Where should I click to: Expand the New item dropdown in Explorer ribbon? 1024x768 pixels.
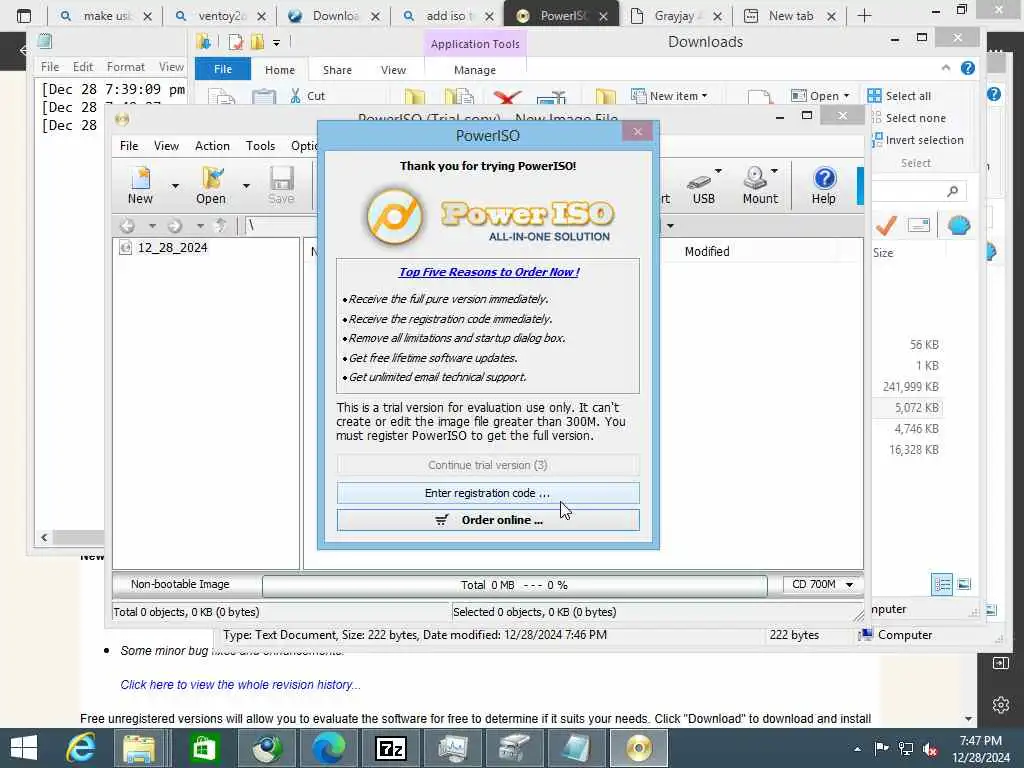click(x=705, y=96)
